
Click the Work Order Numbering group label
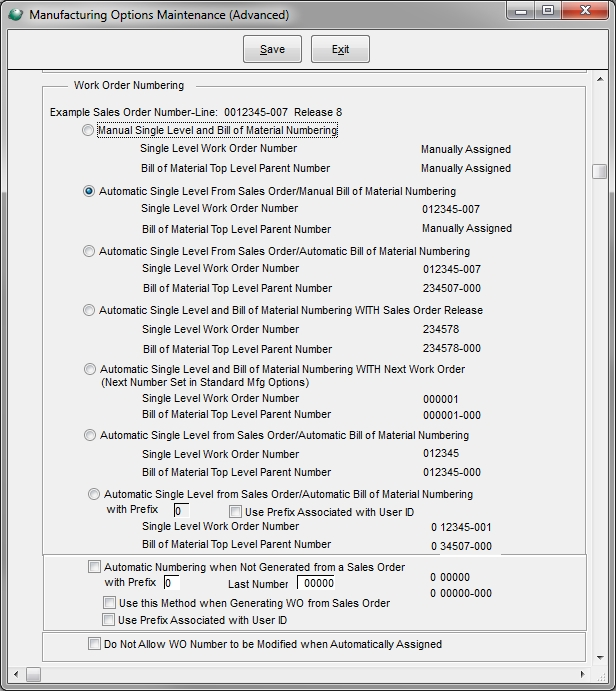click(x=129, y=85)
